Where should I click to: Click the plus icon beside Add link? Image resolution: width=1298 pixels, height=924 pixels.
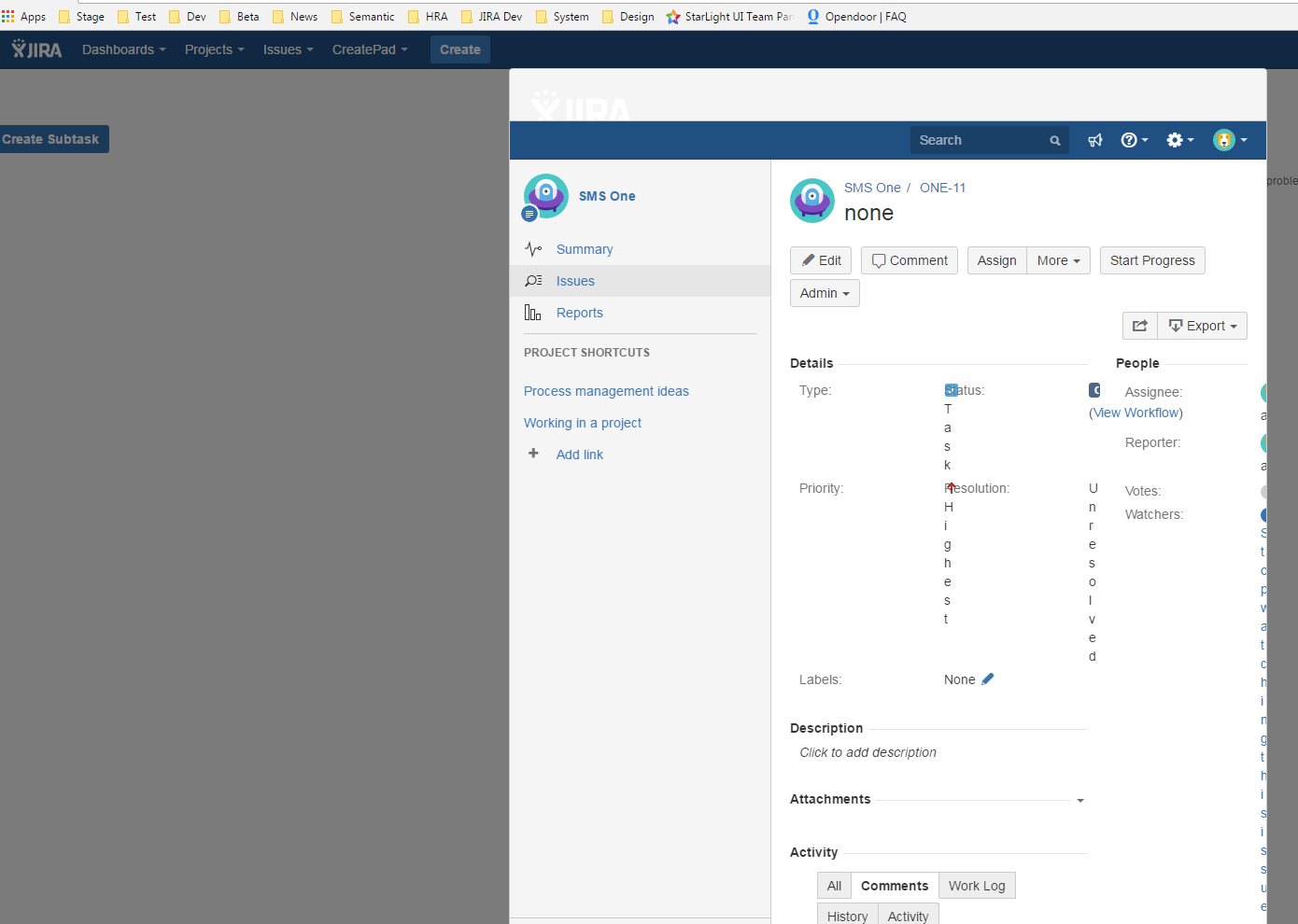[x=533, y=454]
